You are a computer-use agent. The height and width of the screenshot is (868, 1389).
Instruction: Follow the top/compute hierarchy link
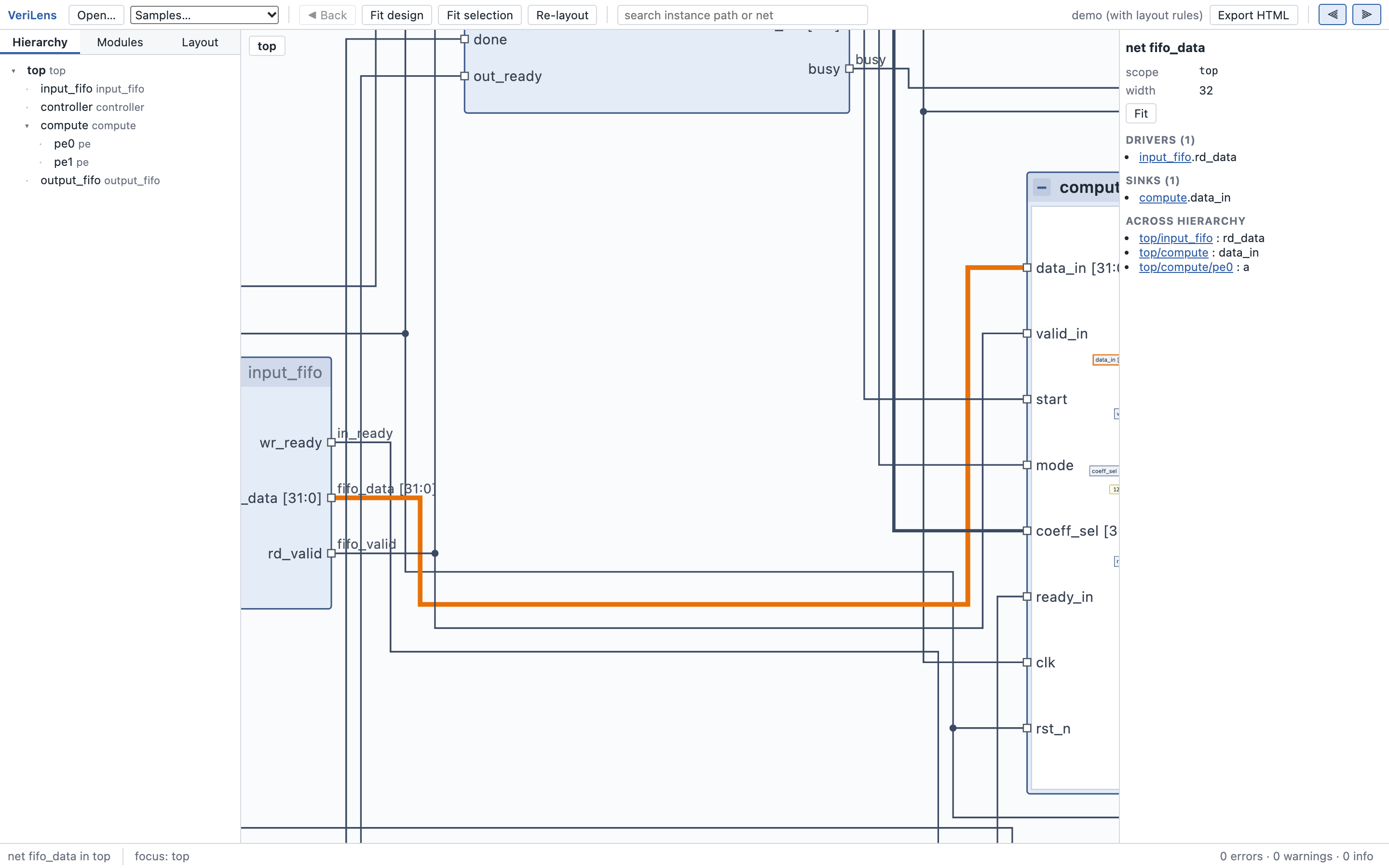click(x=1173, y=253)
